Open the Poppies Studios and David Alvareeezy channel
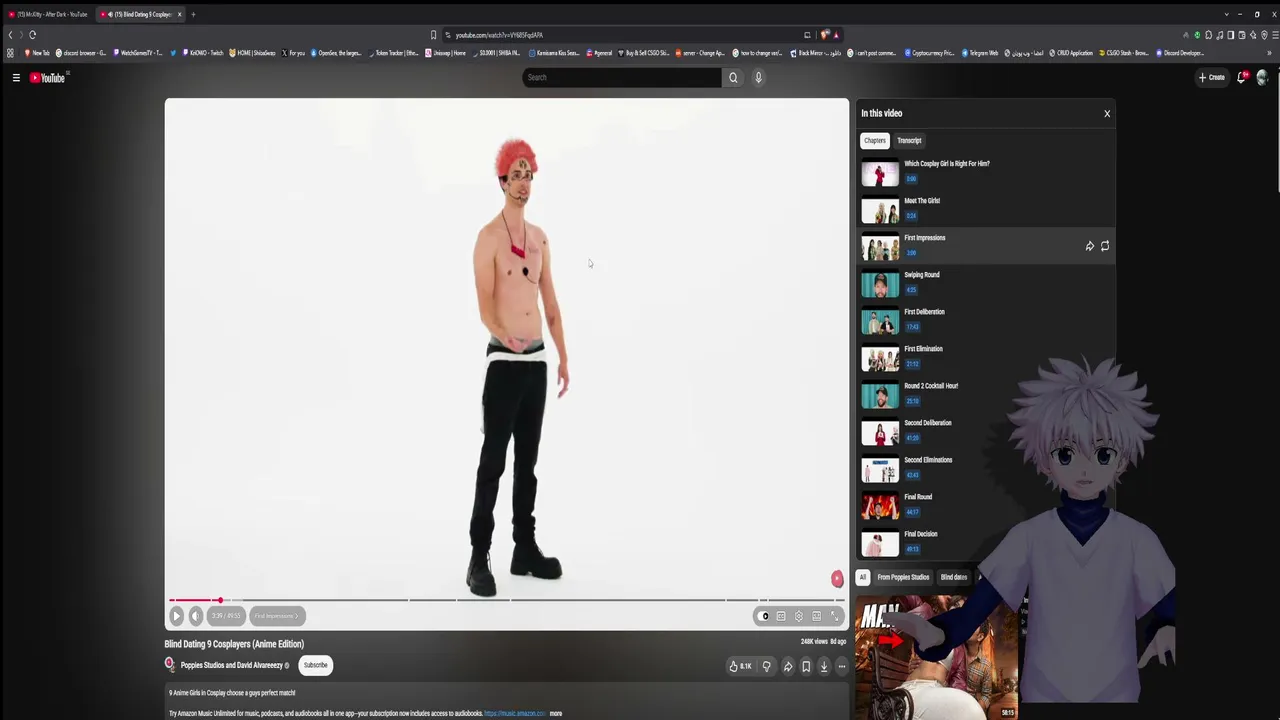Screen dimensions: 1280x720 232,665
